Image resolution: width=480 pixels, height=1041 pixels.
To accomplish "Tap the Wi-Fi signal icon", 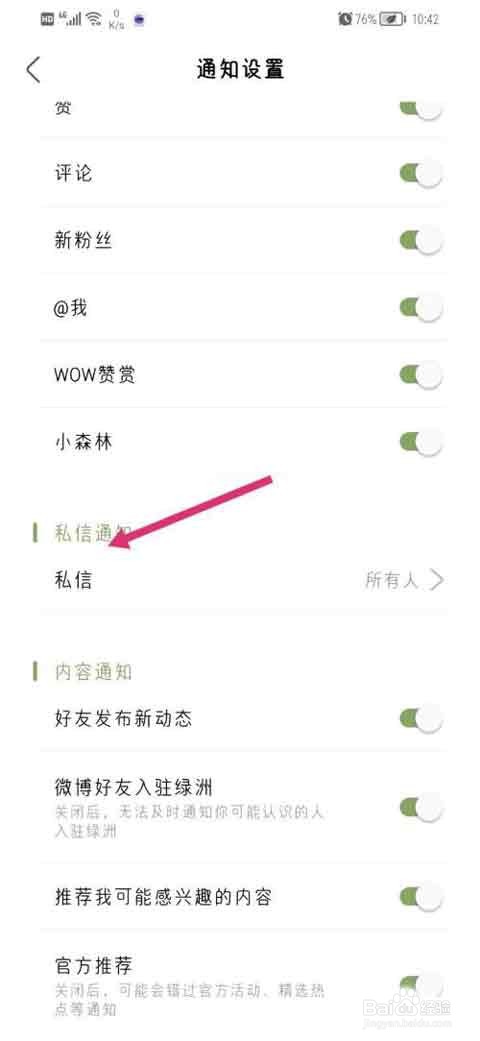I will click(92, 19).
